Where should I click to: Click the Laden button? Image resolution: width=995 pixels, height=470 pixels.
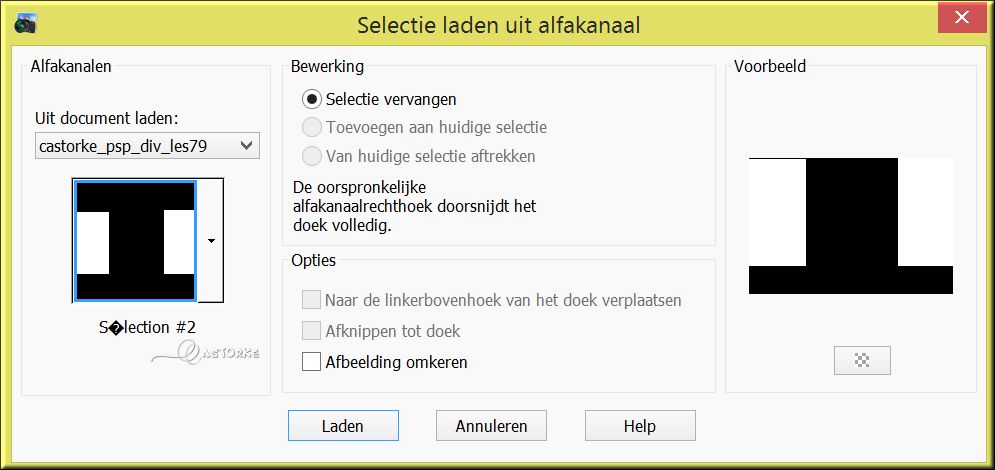point(343,426)
